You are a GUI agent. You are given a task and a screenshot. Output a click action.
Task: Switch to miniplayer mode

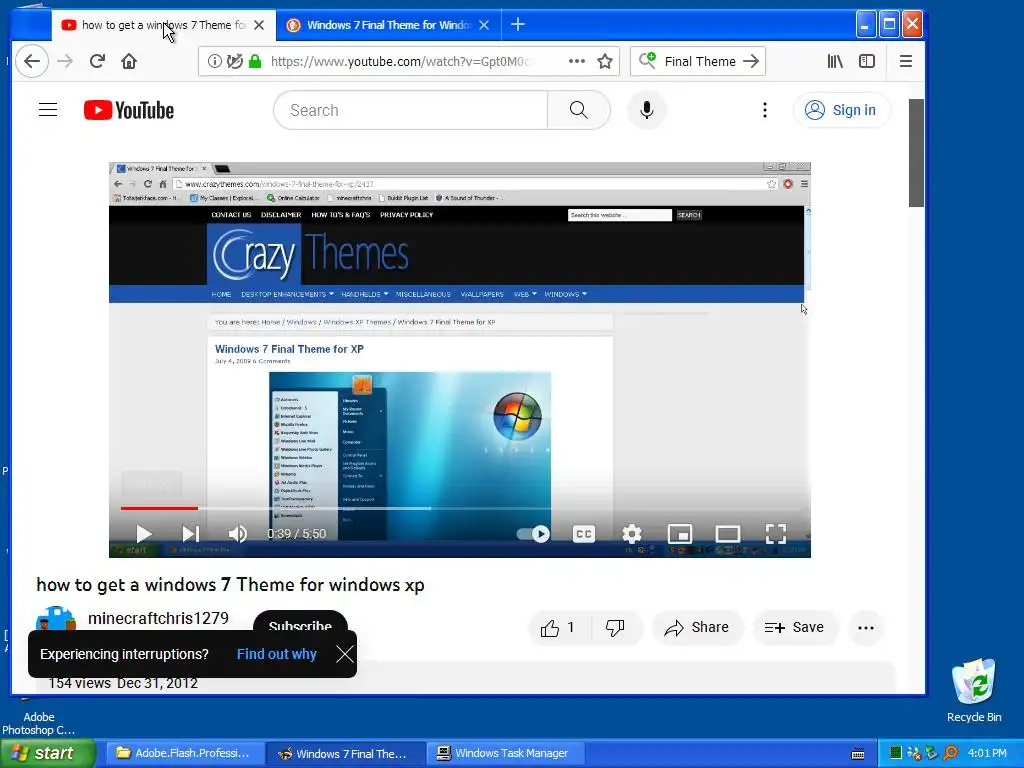point(680,534)
